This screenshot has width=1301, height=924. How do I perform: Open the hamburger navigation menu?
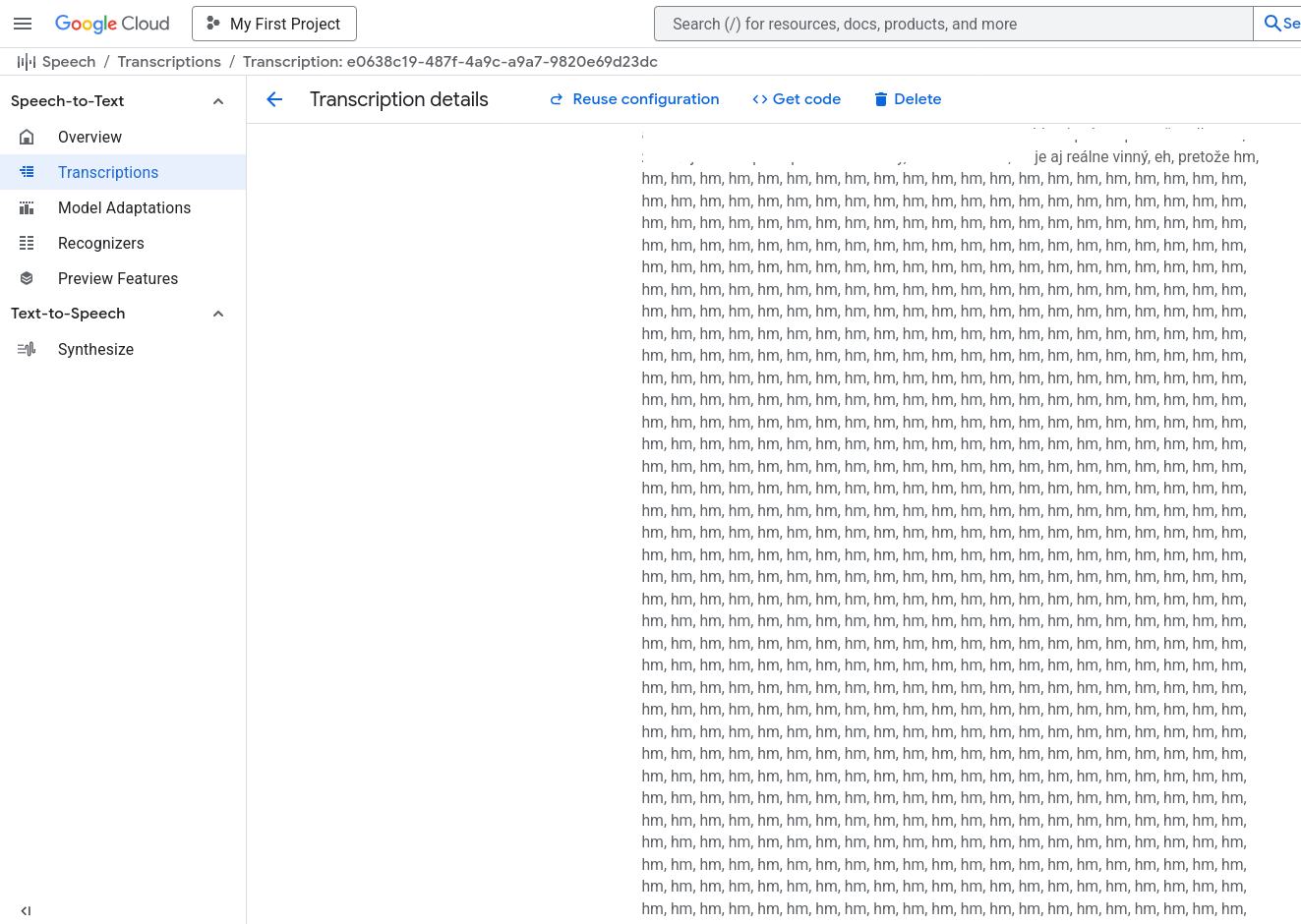(23, 24)
